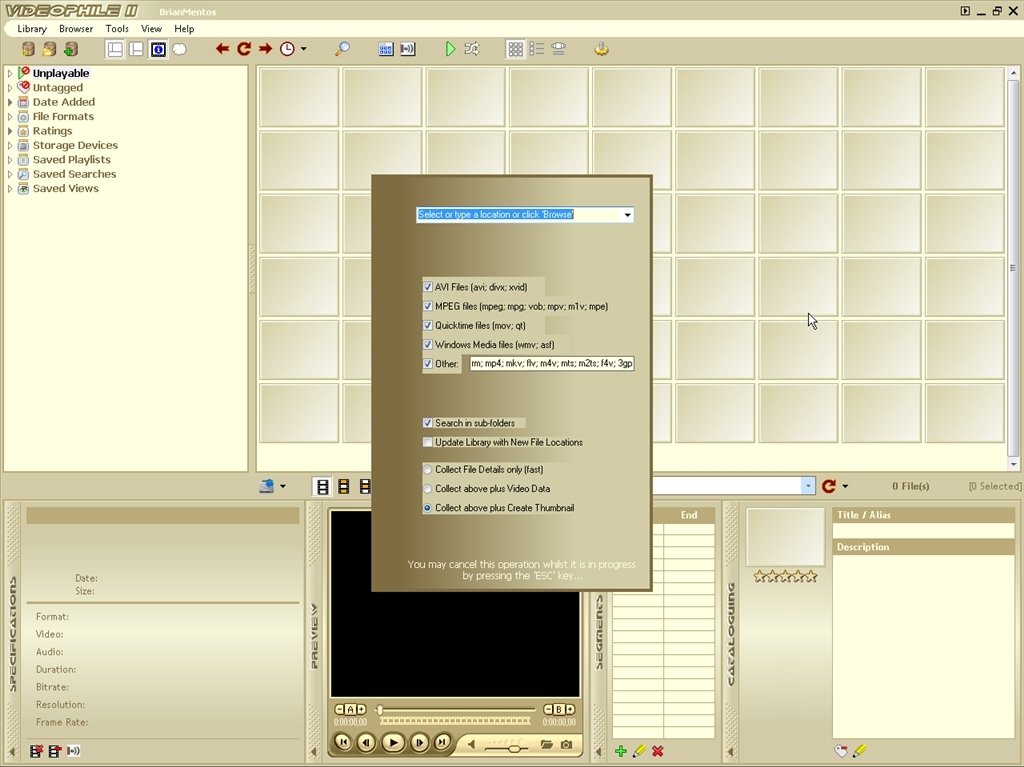
Task: Toggle Windows Media files checkbox
Action: click(428, 344)
